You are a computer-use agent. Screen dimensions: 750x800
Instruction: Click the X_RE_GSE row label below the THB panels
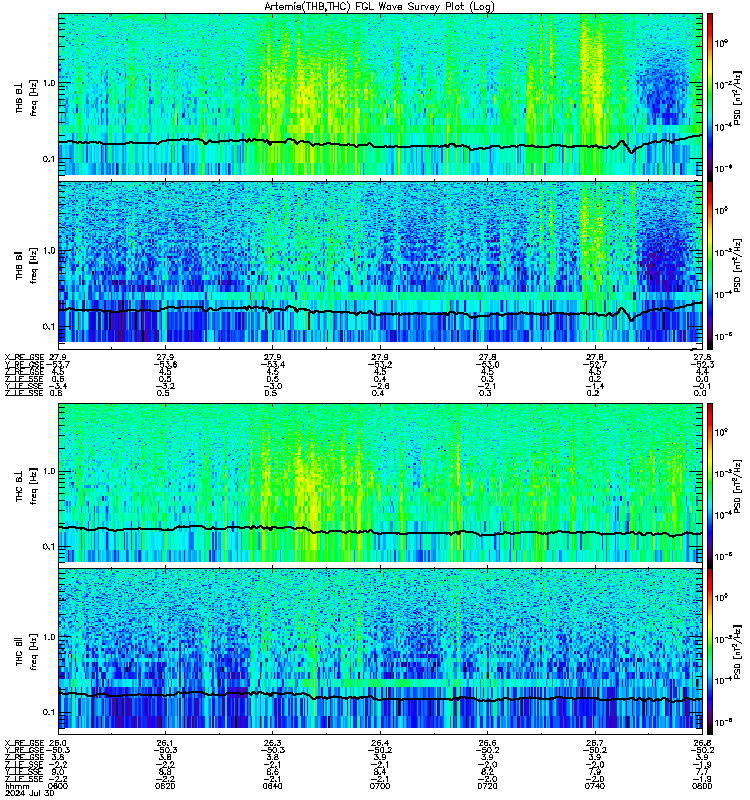24,357
